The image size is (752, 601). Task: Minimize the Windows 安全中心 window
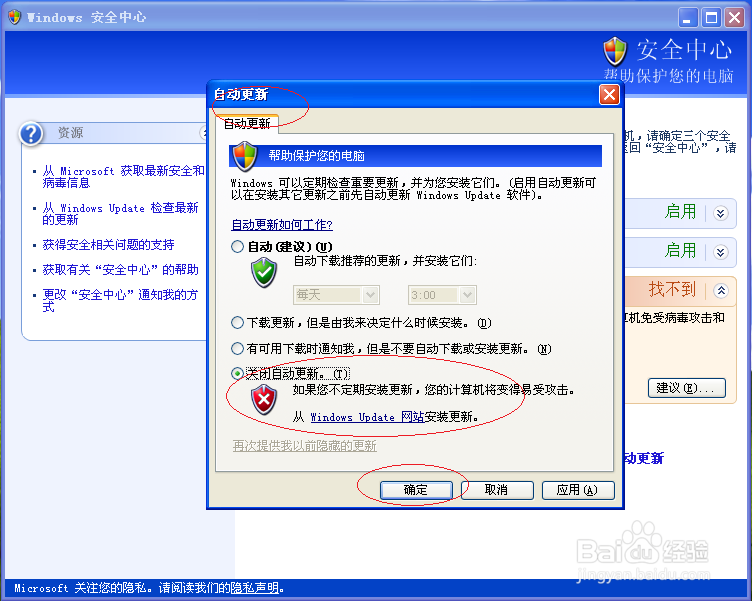point(688,18)
